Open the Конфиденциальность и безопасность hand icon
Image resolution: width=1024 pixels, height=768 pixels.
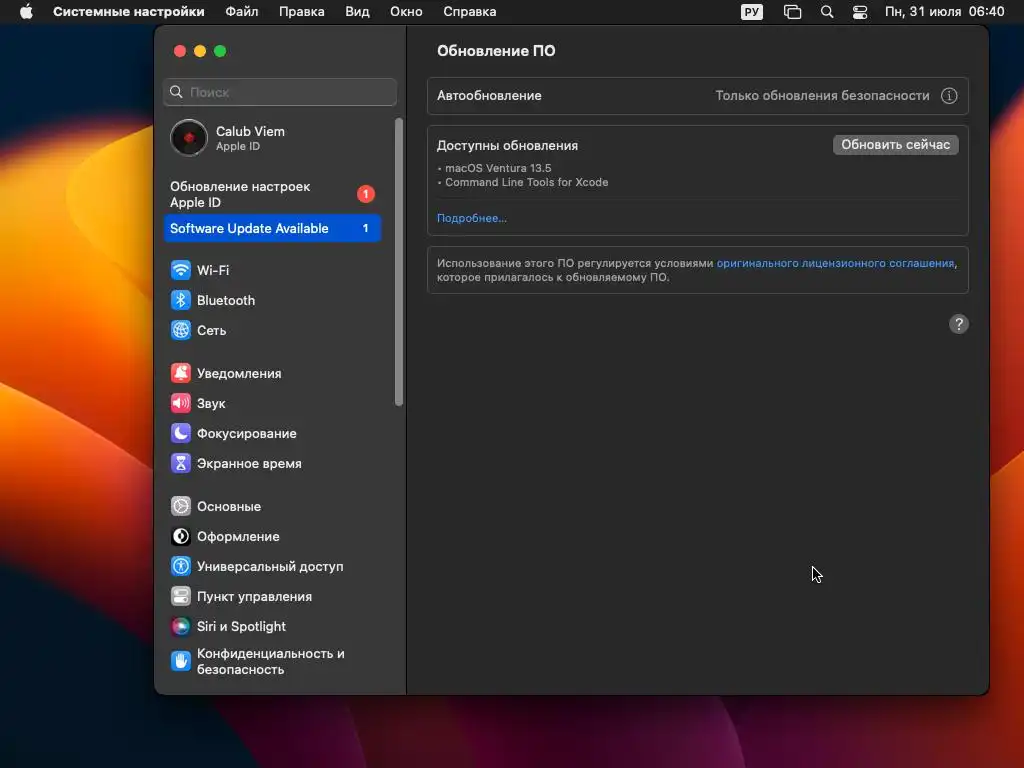(181, 661)
